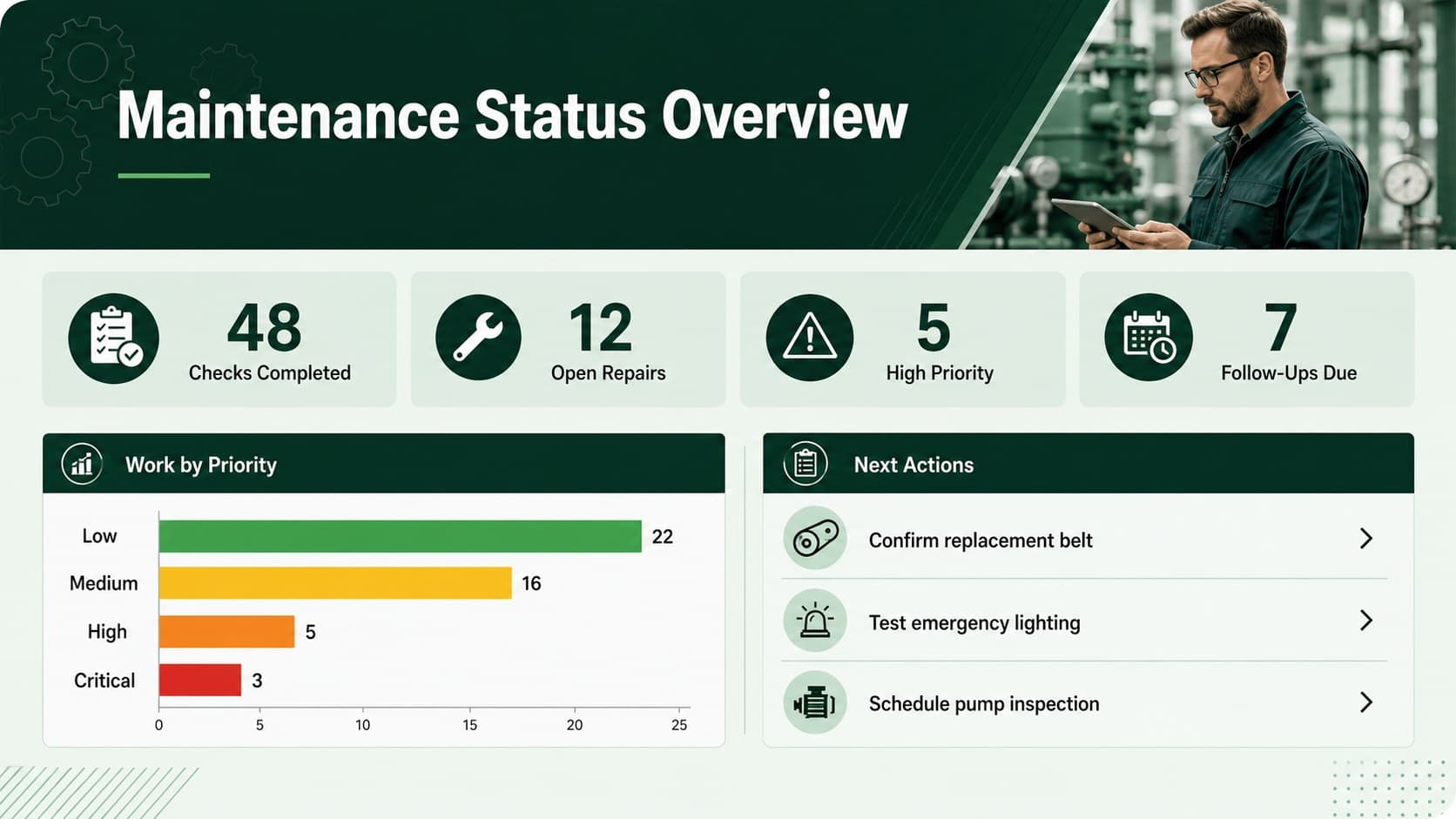Screen dimensions: 1456x819
Task: Click the pump motor icon beside Schedule pump inspection
Action: [x=815, y=703]
